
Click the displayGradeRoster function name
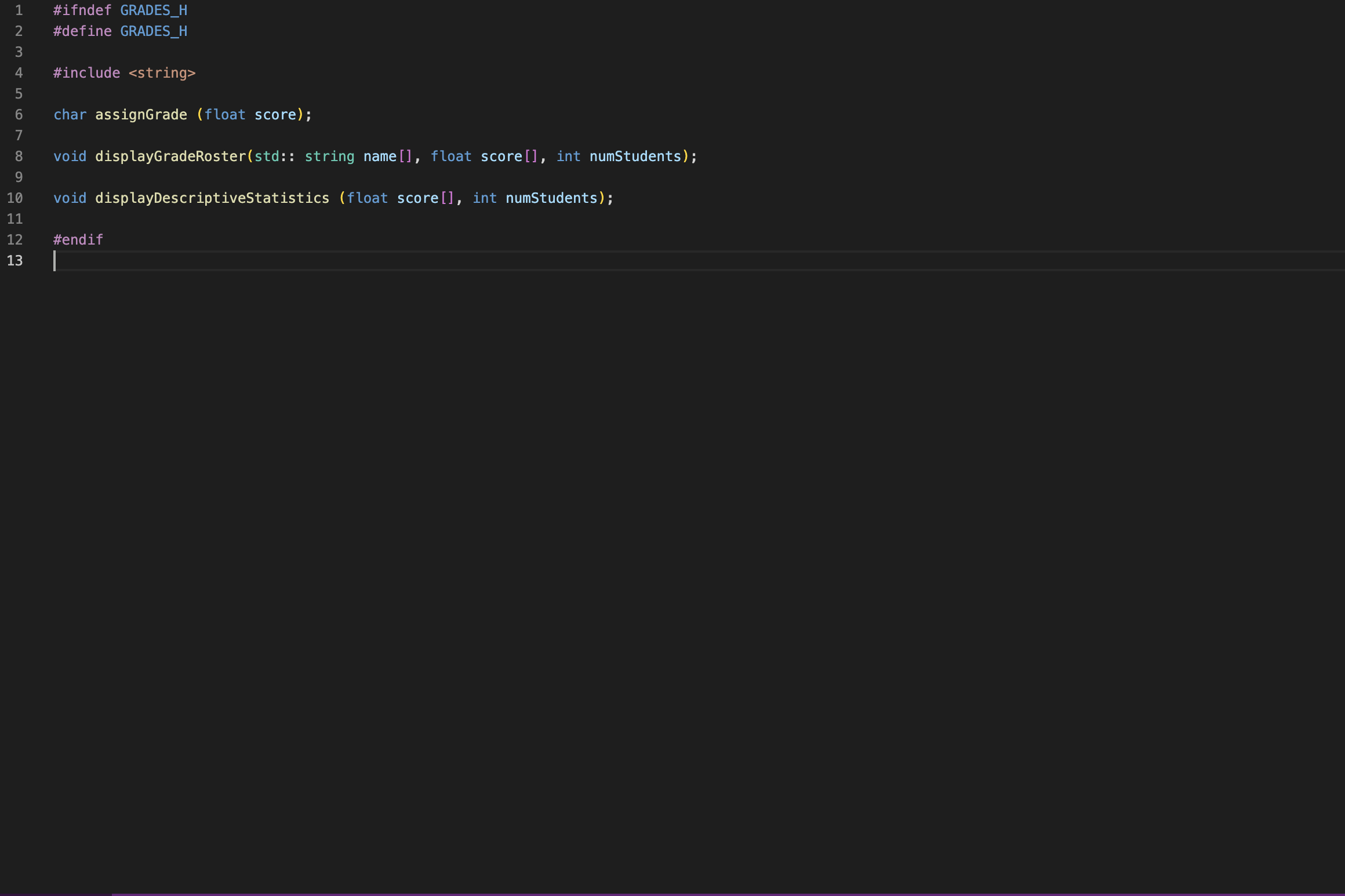click(x=170, y=156)
